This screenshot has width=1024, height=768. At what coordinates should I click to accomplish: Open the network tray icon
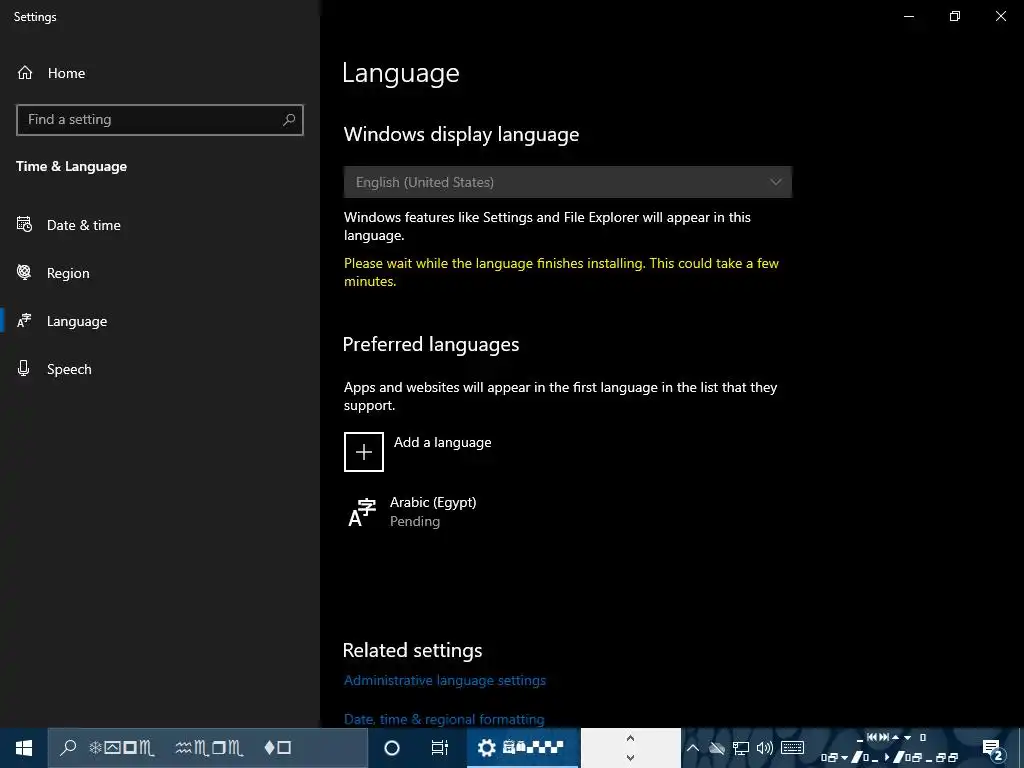pos(741,748)
